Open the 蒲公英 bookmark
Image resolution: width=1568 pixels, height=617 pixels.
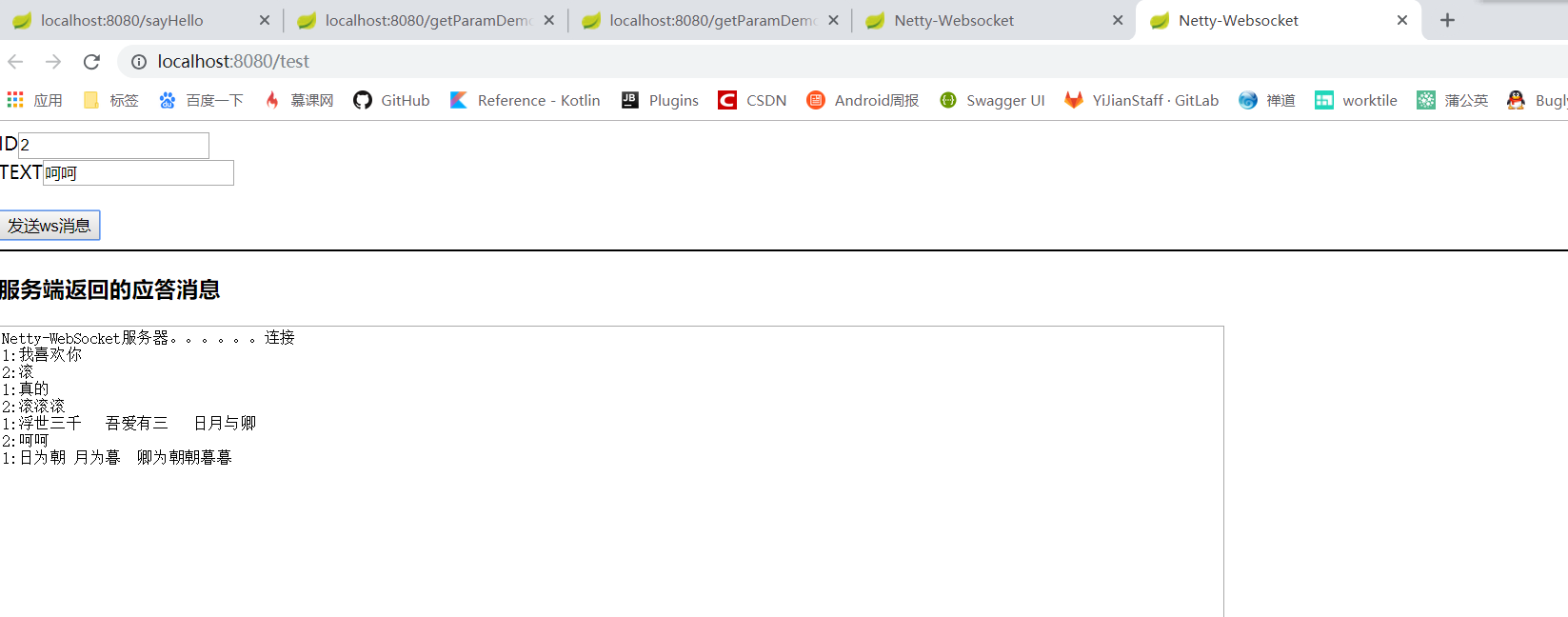click(1452, 100)
